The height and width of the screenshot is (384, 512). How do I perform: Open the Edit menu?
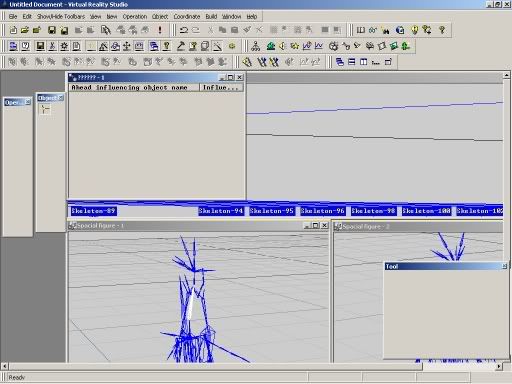click(27, 16)
